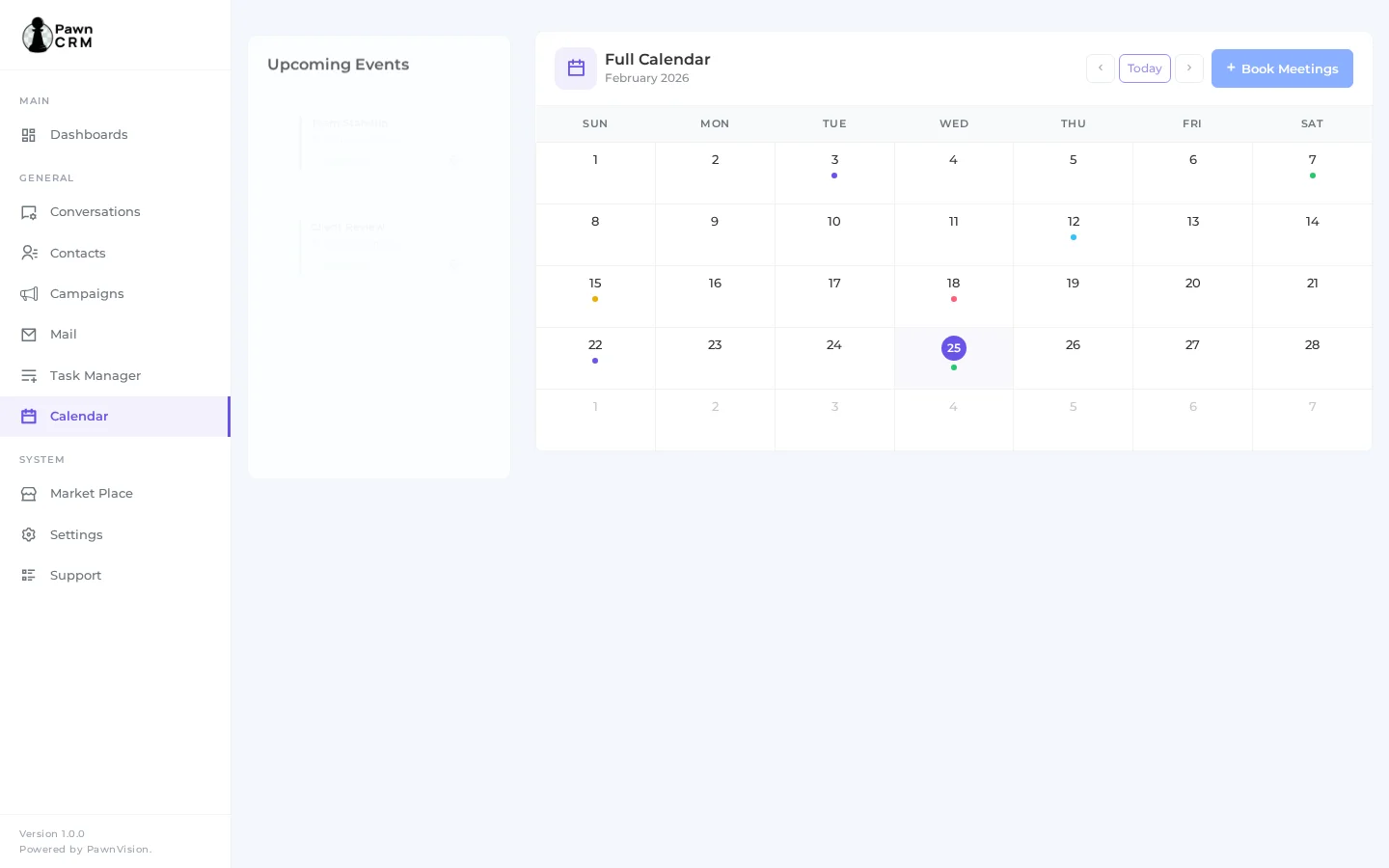This screenshot has width=1389, height=868.
Task: Click the Book Meetings button
Action: pyautogui.click(x=1282, y=68)
